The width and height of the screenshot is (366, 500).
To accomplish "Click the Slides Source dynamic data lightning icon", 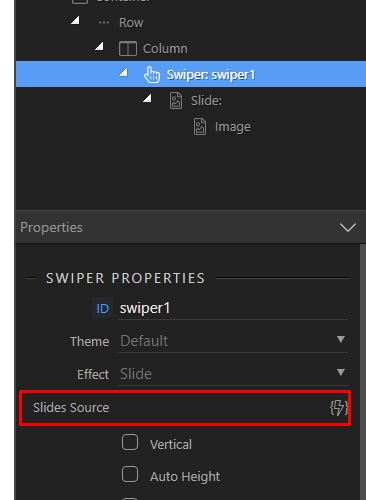I will (x=339, y=408).
